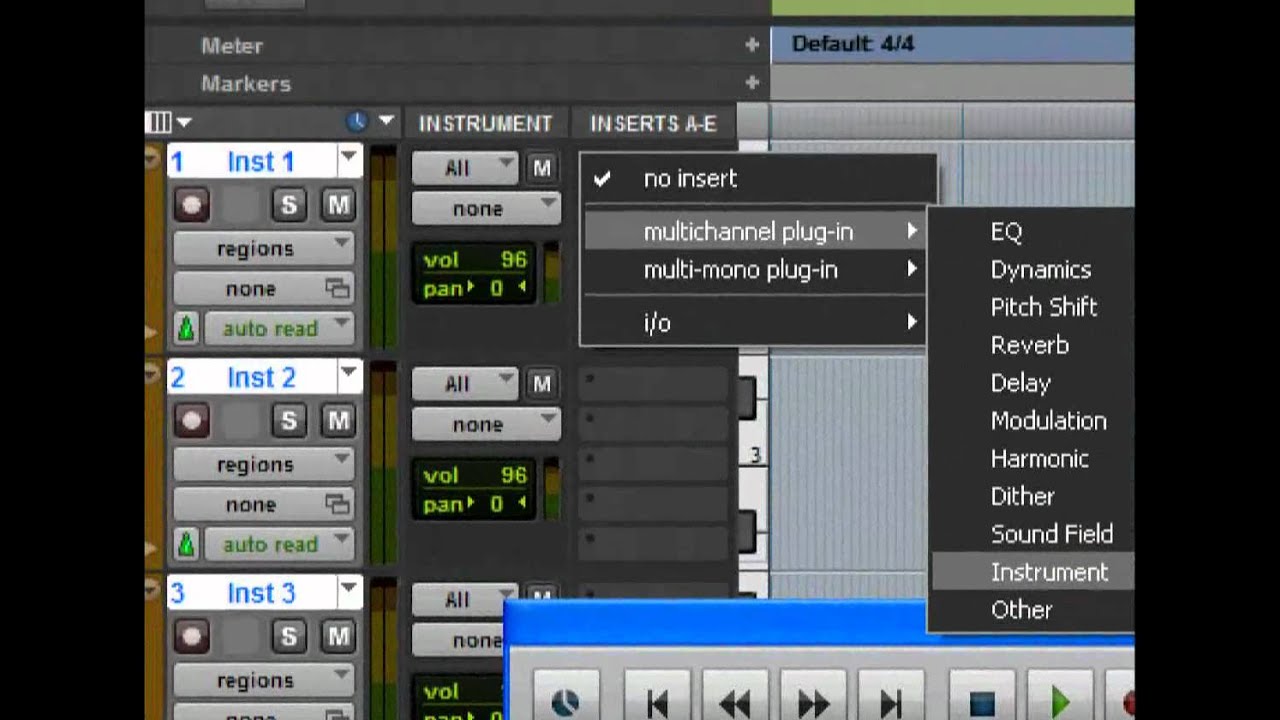Open Inst 2 automation mode 'auto read'
The image size is (1280, 720).
[x=279, y=544]
